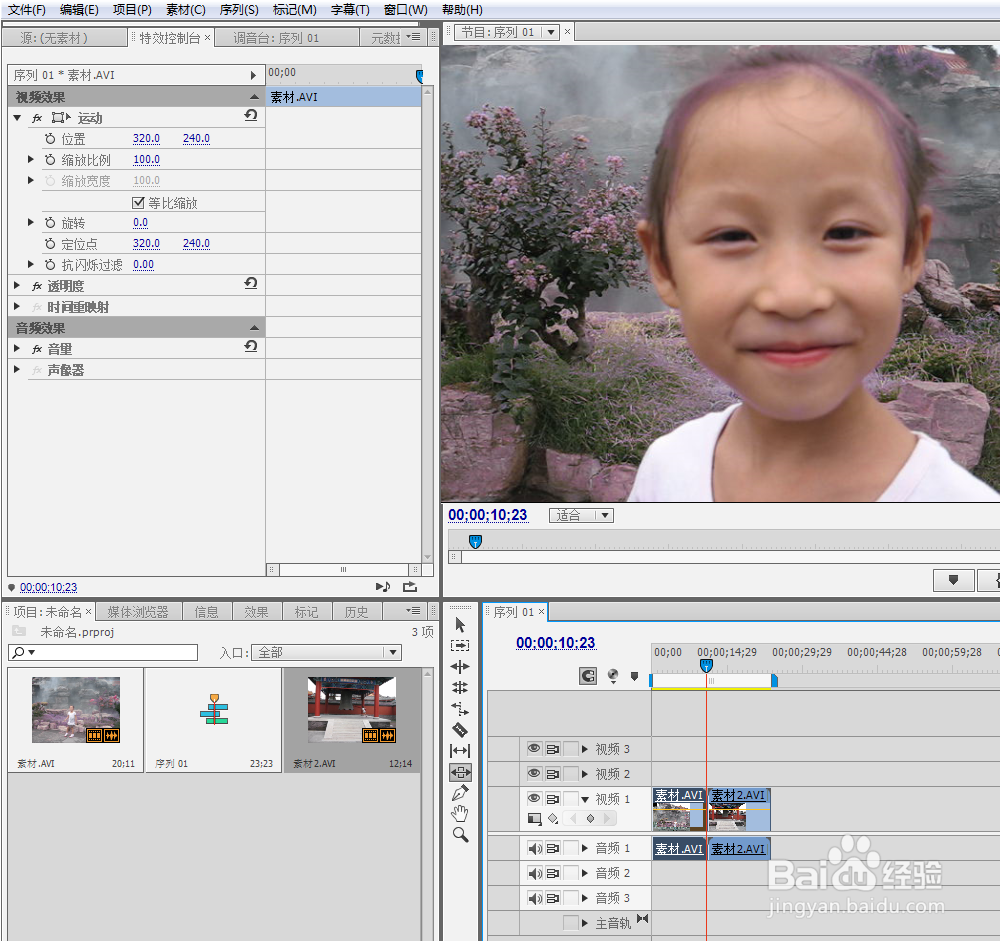
Task: Toggle the 旋转 animation stopwatch
Action: [x=50, y=223]
